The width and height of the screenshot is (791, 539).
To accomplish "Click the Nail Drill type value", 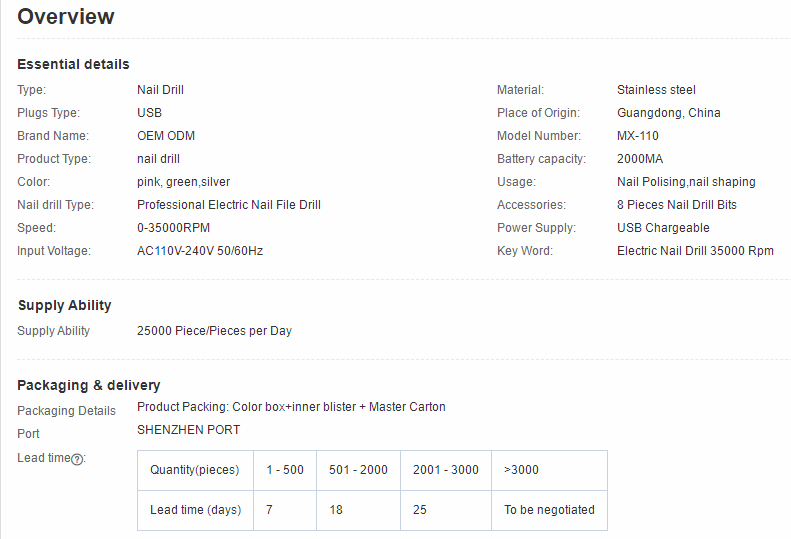I will tap(160, 90).
